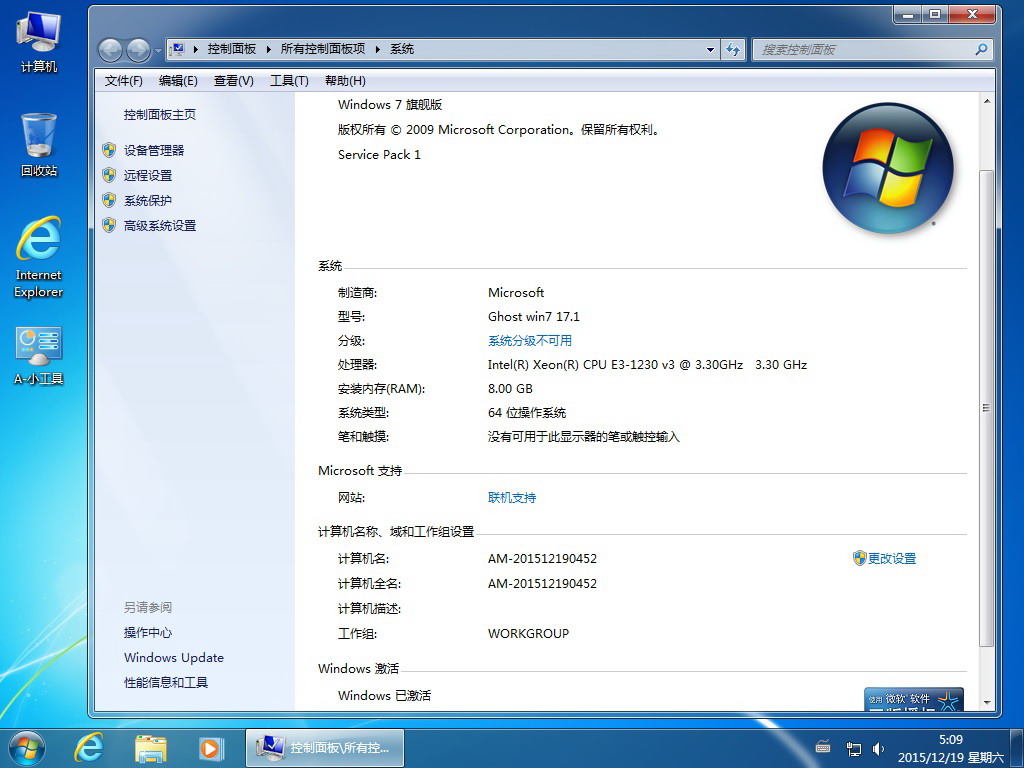Maximize the System control panel window
The height and width of the screenshot is (768, 1024).
(x=935, y=14)
